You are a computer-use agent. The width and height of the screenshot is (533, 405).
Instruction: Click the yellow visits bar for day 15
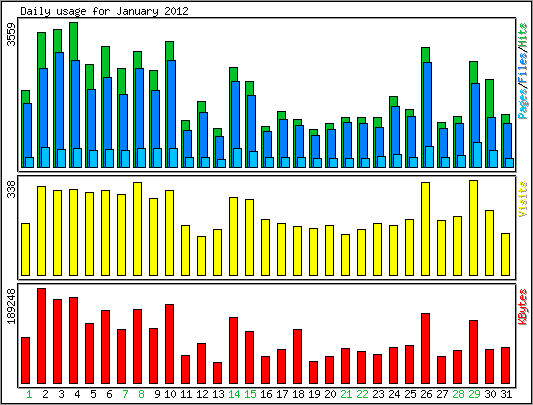(250, 237)
